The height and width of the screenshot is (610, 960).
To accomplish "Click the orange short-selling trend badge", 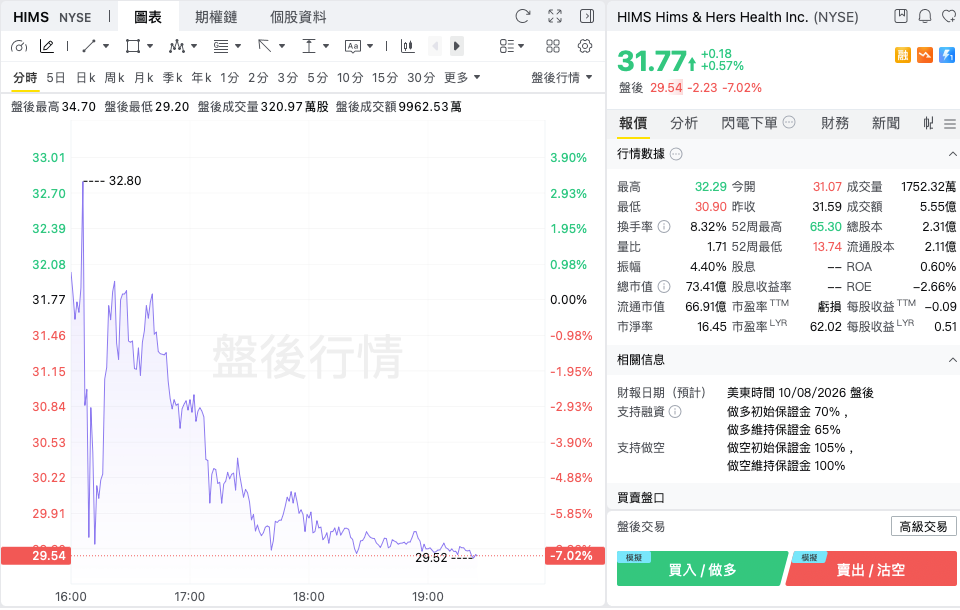I will (924, 55).
